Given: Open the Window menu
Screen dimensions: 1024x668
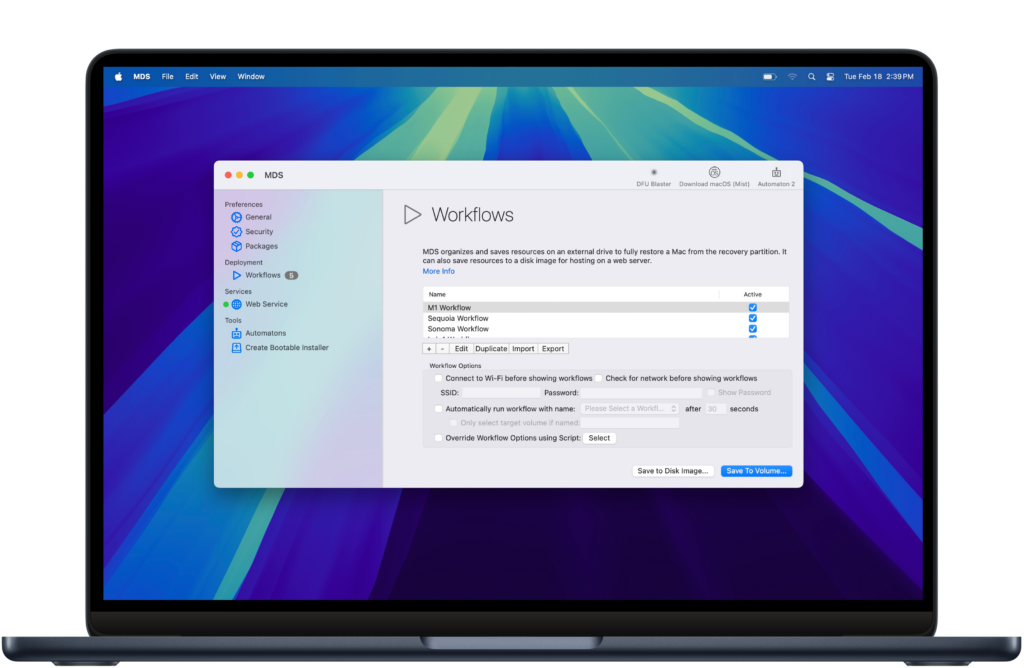Looking at the screenshot, I should click(x=251, y=76).
